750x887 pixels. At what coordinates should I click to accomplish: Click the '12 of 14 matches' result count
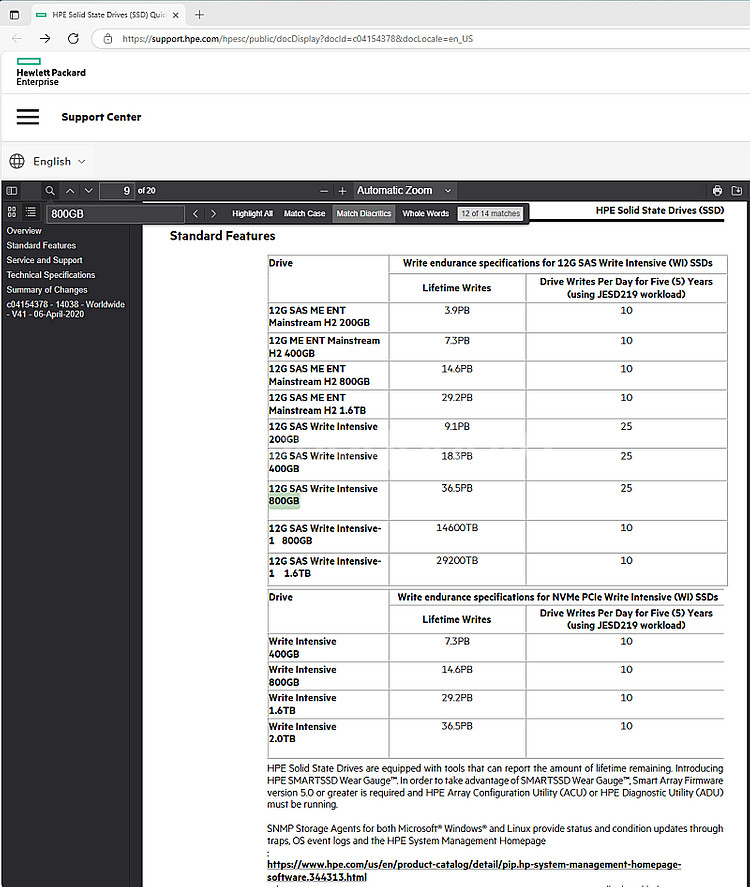pyautogui.click(x=490, y=213)
